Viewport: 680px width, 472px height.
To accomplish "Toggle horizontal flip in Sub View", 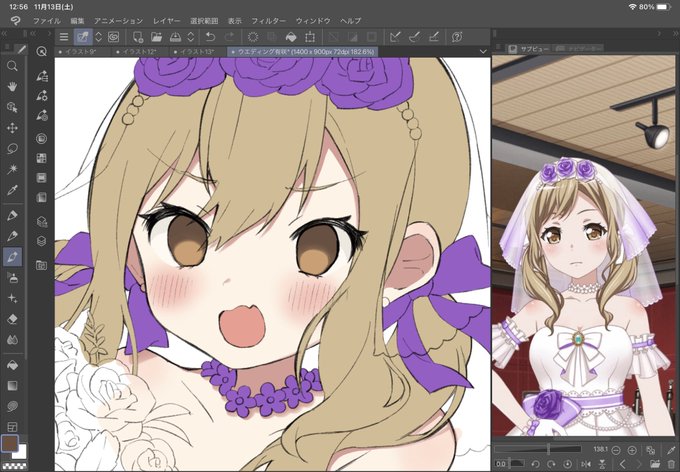I will click(x=586, y=464).
